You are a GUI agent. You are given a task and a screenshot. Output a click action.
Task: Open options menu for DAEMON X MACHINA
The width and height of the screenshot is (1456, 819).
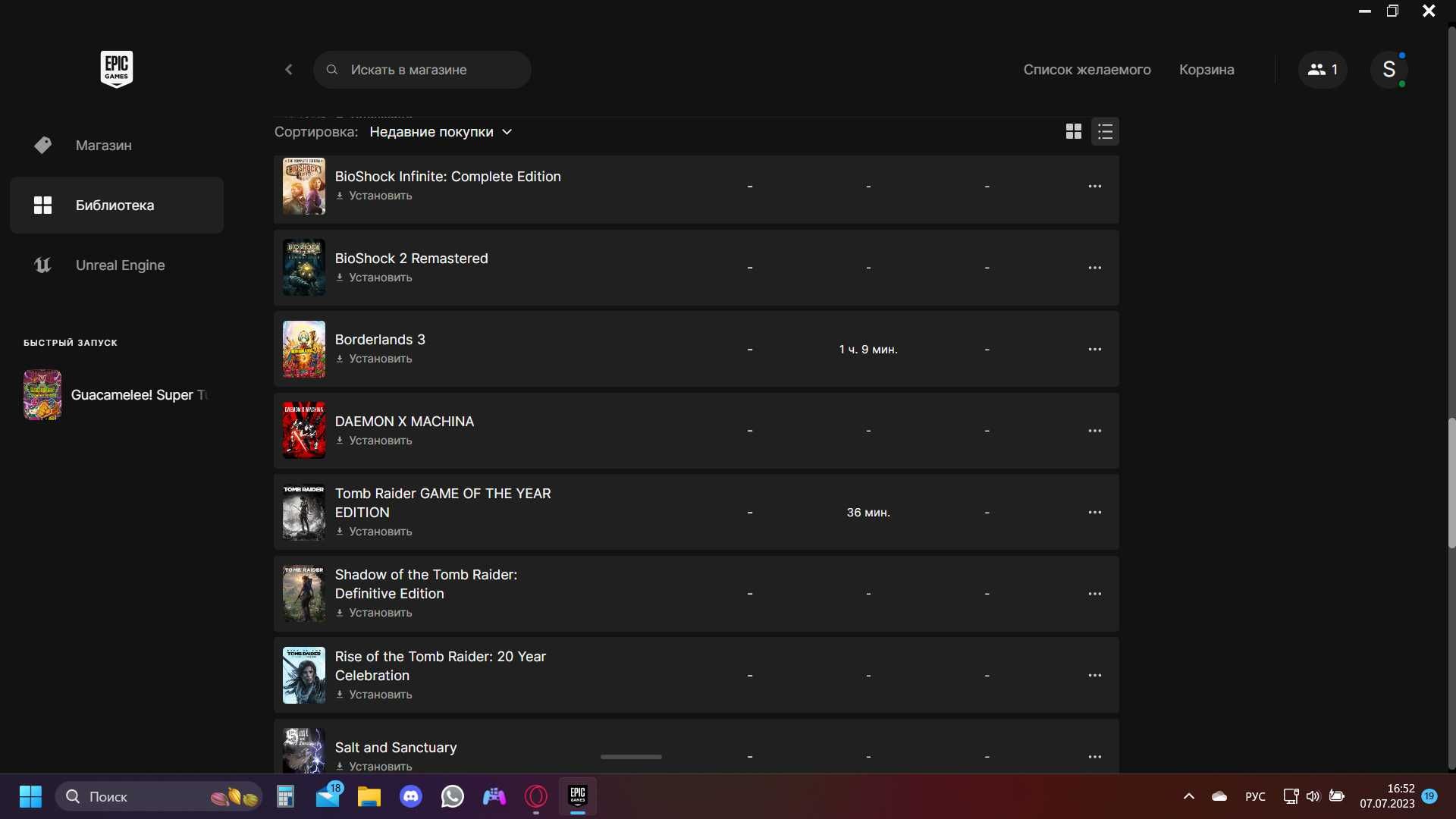point(1094,431)
